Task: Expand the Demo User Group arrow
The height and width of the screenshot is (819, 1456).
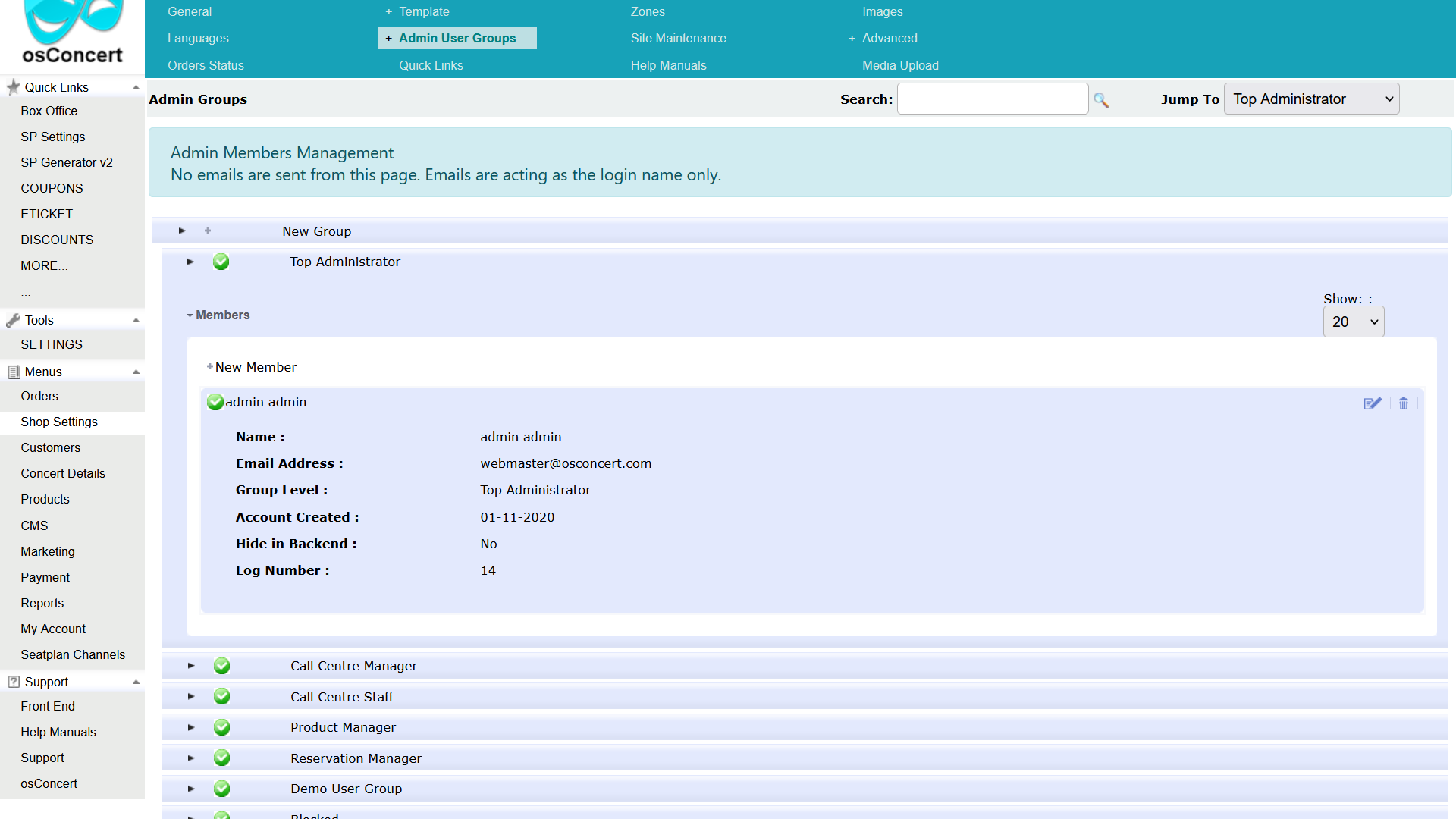Action: (x=191, y=789)
